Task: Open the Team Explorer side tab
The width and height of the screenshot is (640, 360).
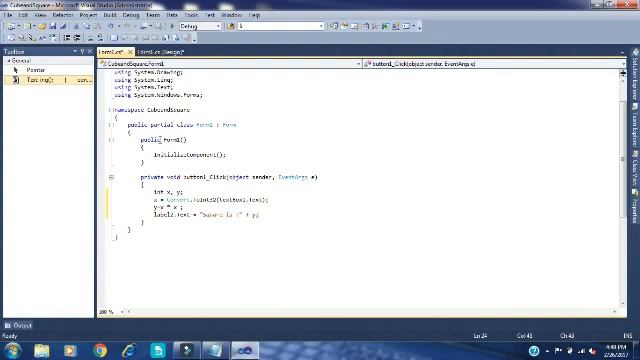Action: coord(635,126)
